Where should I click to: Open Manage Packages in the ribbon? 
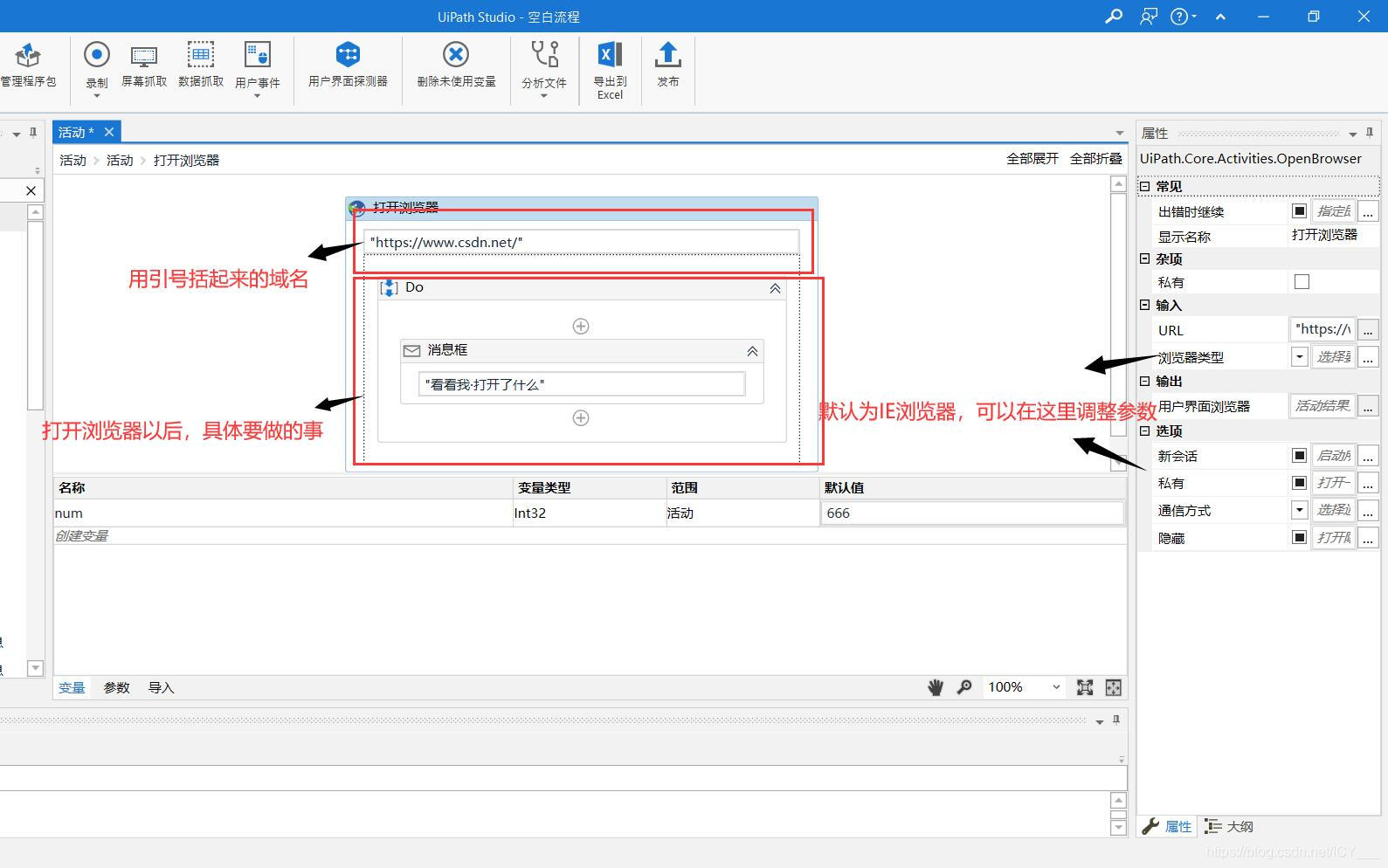click(28, 65)
